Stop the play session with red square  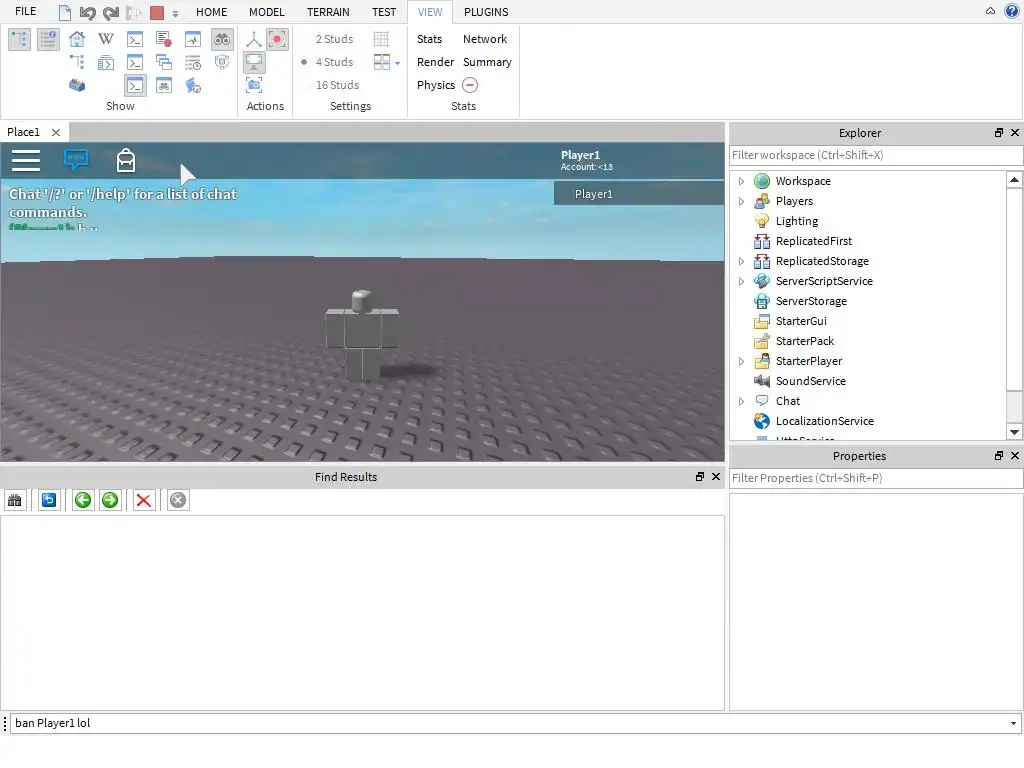pyautogui.click(x=157, y=12)
